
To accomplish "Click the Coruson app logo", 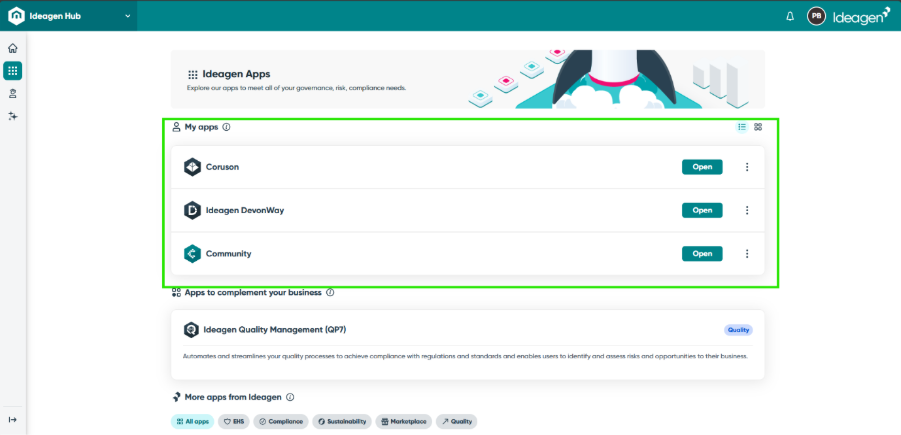I will click(192, 167).
